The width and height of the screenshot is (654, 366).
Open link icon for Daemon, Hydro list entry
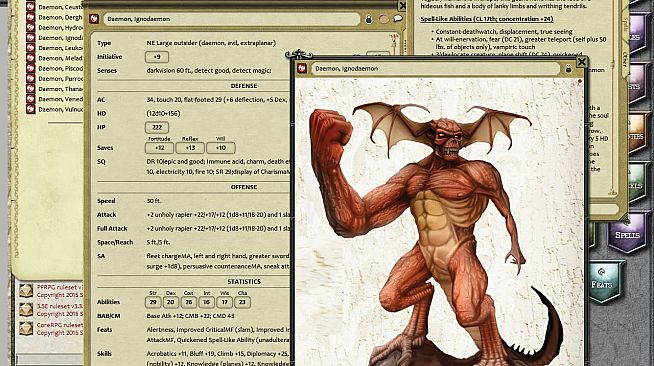tap(30, 27)
